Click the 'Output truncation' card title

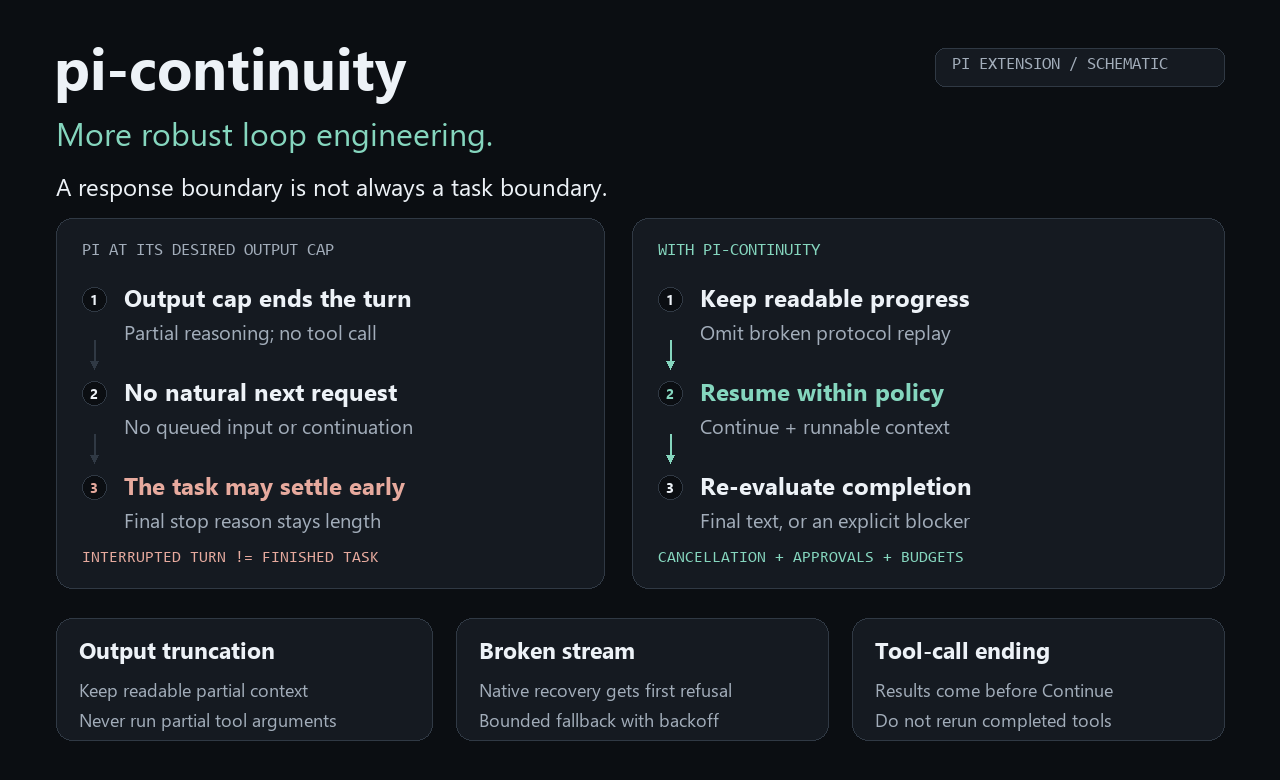tap(176, 651)
